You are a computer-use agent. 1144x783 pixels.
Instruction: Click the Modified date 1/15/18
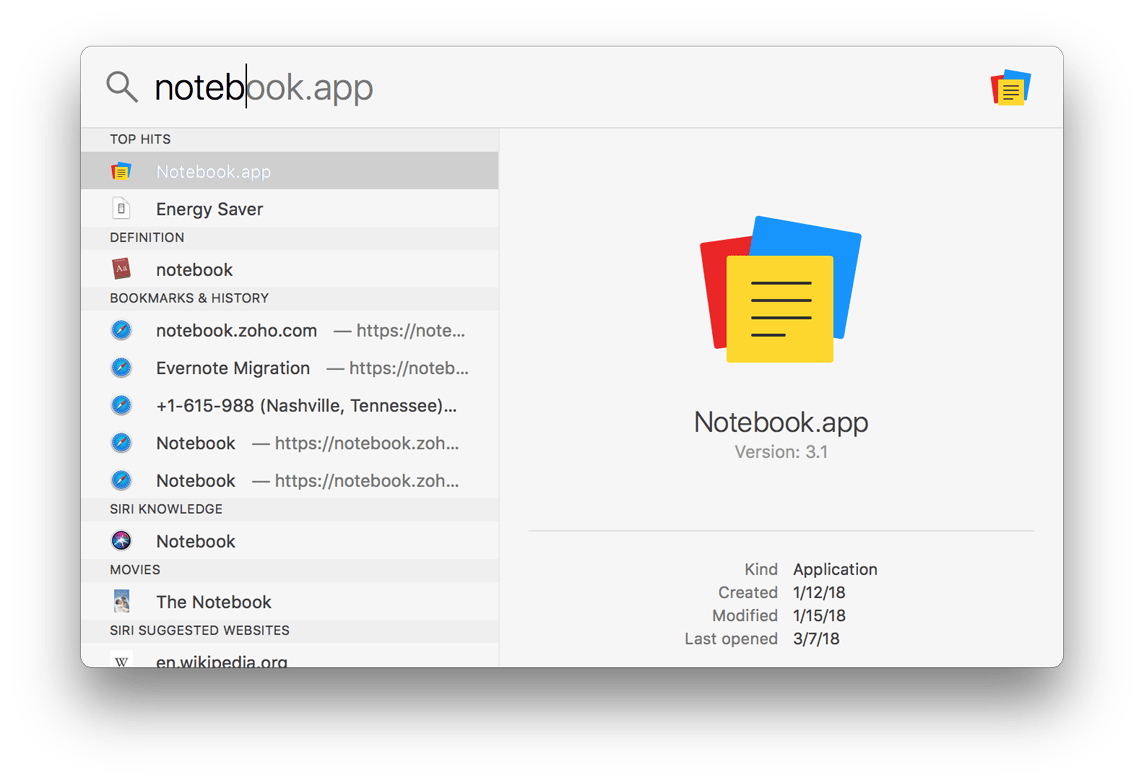tap(819, 616)
